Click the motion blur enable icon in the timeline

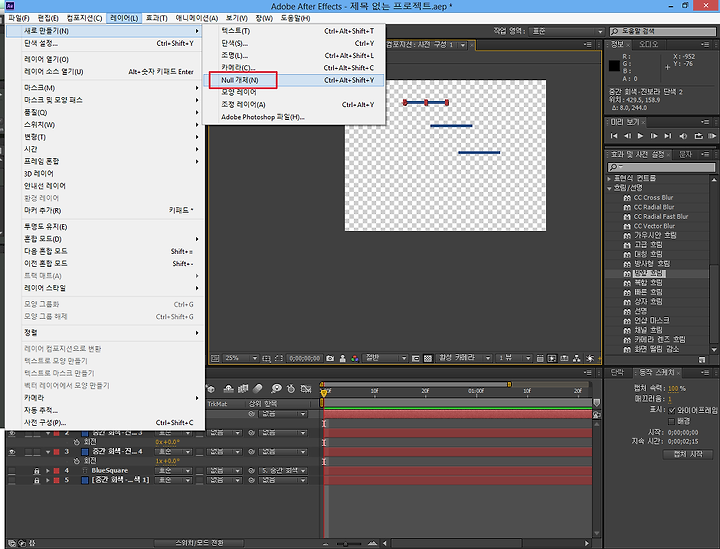click(258, 389)
